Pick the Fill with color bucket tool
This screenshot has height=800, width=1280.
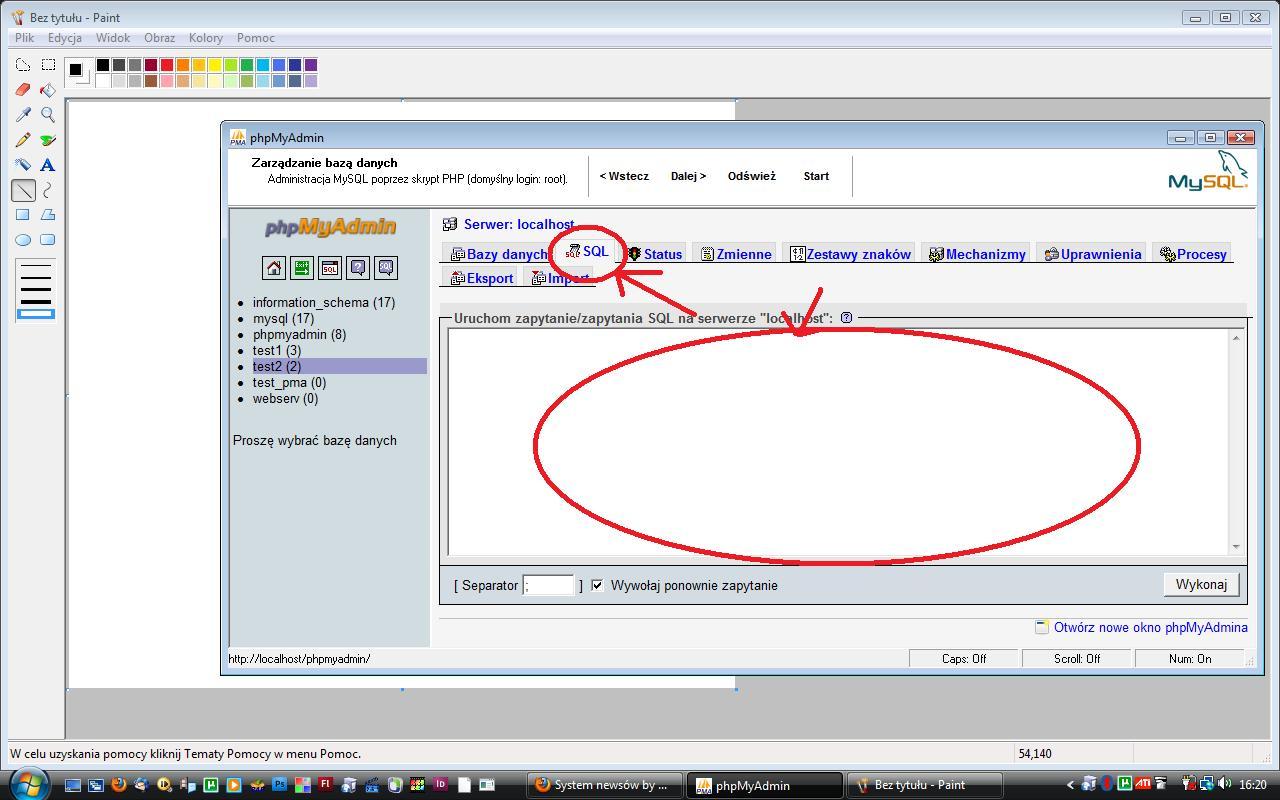pos(48,90)
